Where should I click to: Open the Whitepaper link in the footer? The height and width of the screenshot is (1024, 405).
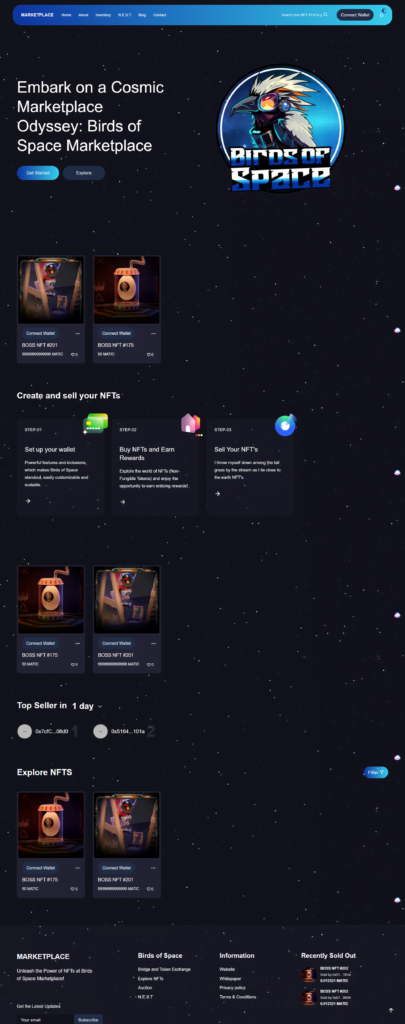[x=229, y=978]
